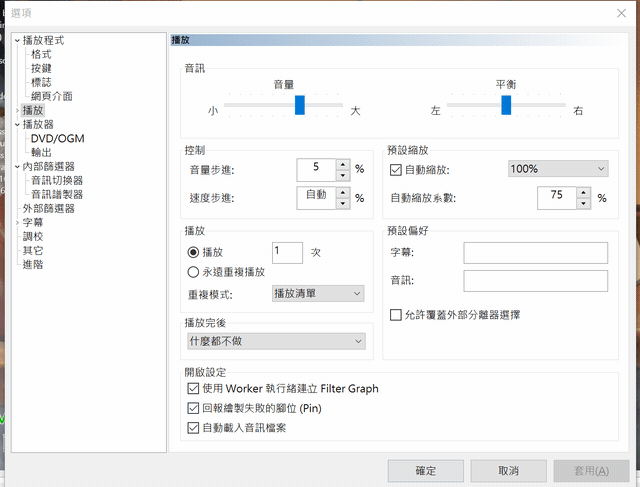This screenshot has width=640, height=487.
Task: Open the 100% auto zoom dropdown
Action: pyautogui.click(x=557, y=169)
